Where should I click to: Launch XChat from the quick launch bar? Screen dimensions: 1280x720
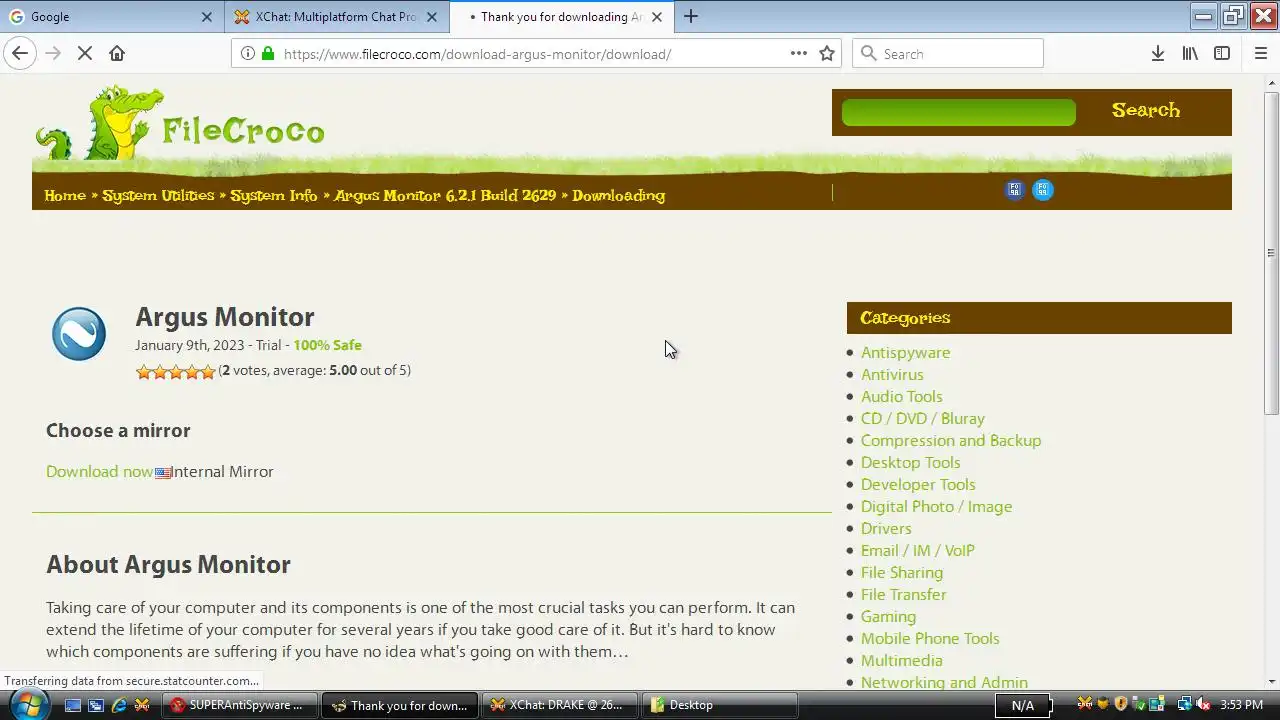[x=142, y=705]
